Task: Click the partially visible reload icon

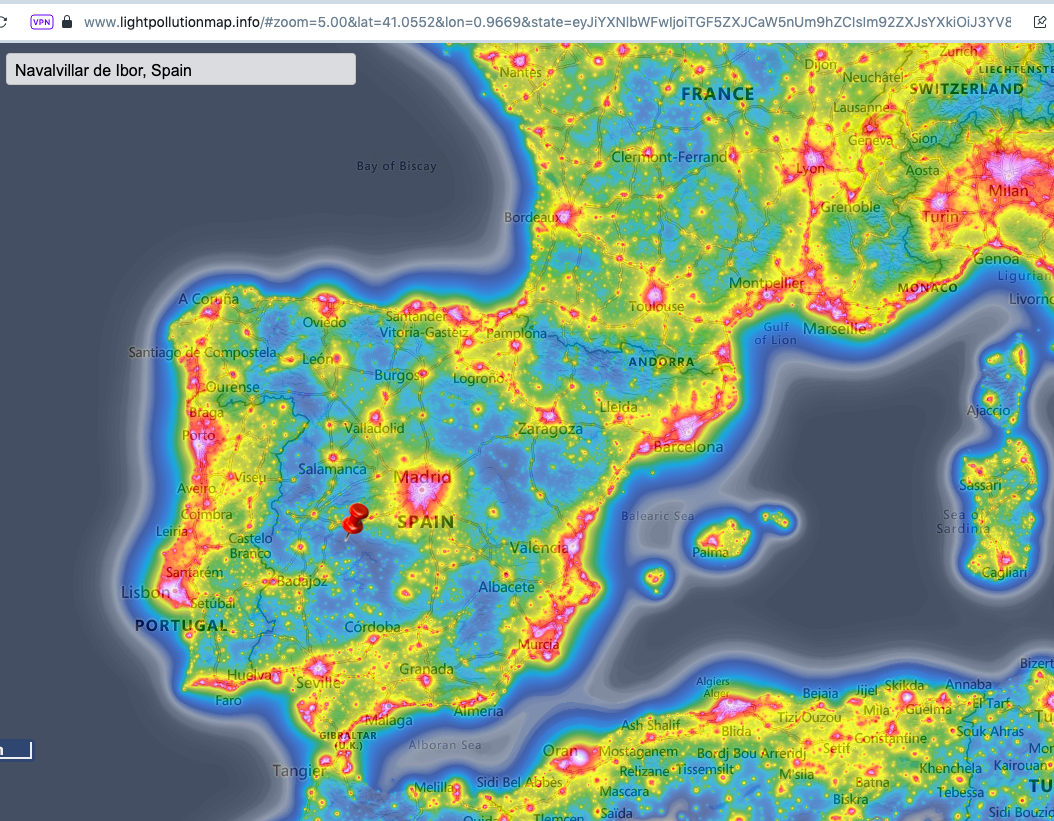Action: (x=3, y=21)
